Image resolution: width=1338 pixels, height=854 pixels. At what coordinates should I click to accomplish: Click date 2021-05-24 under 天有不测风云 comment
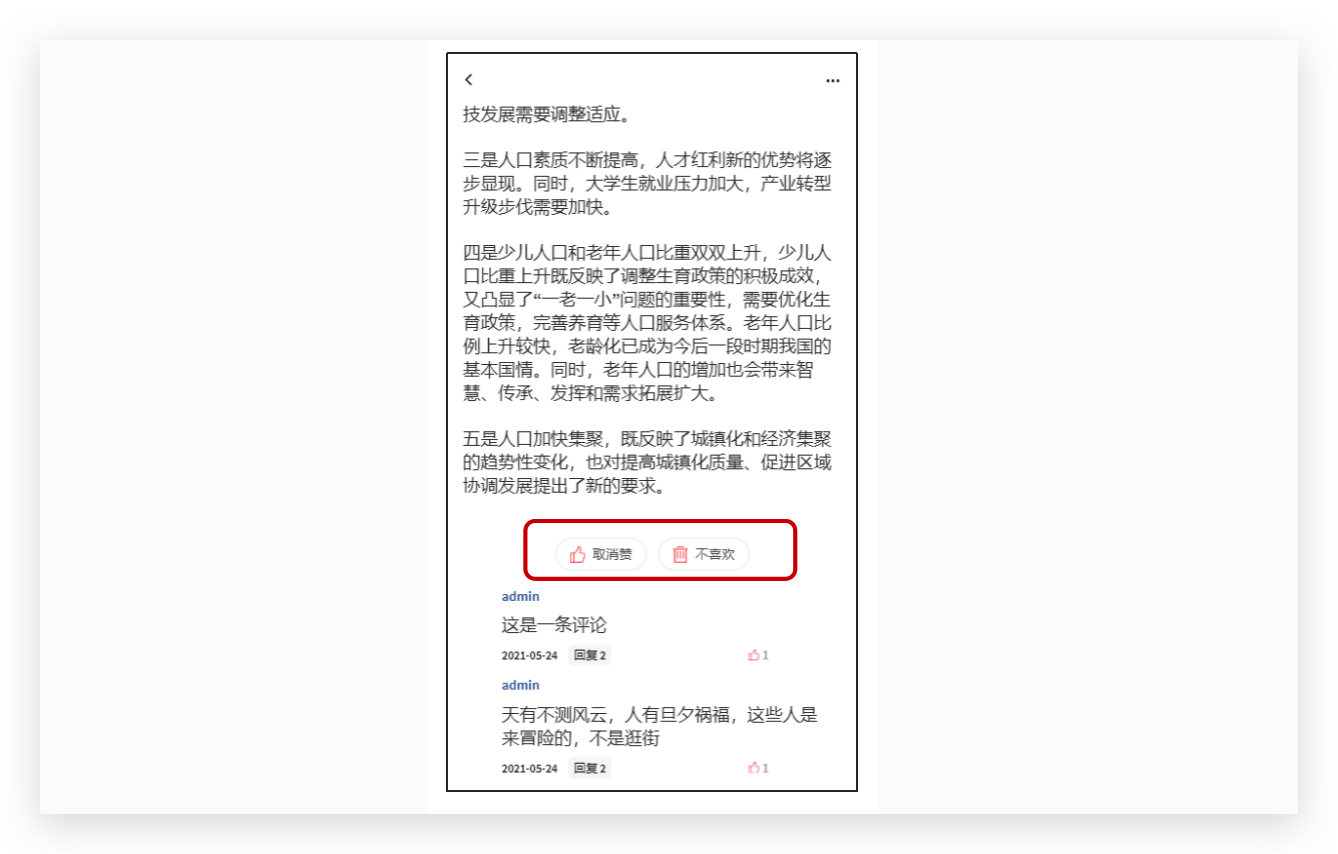click(x=529, y=769)
